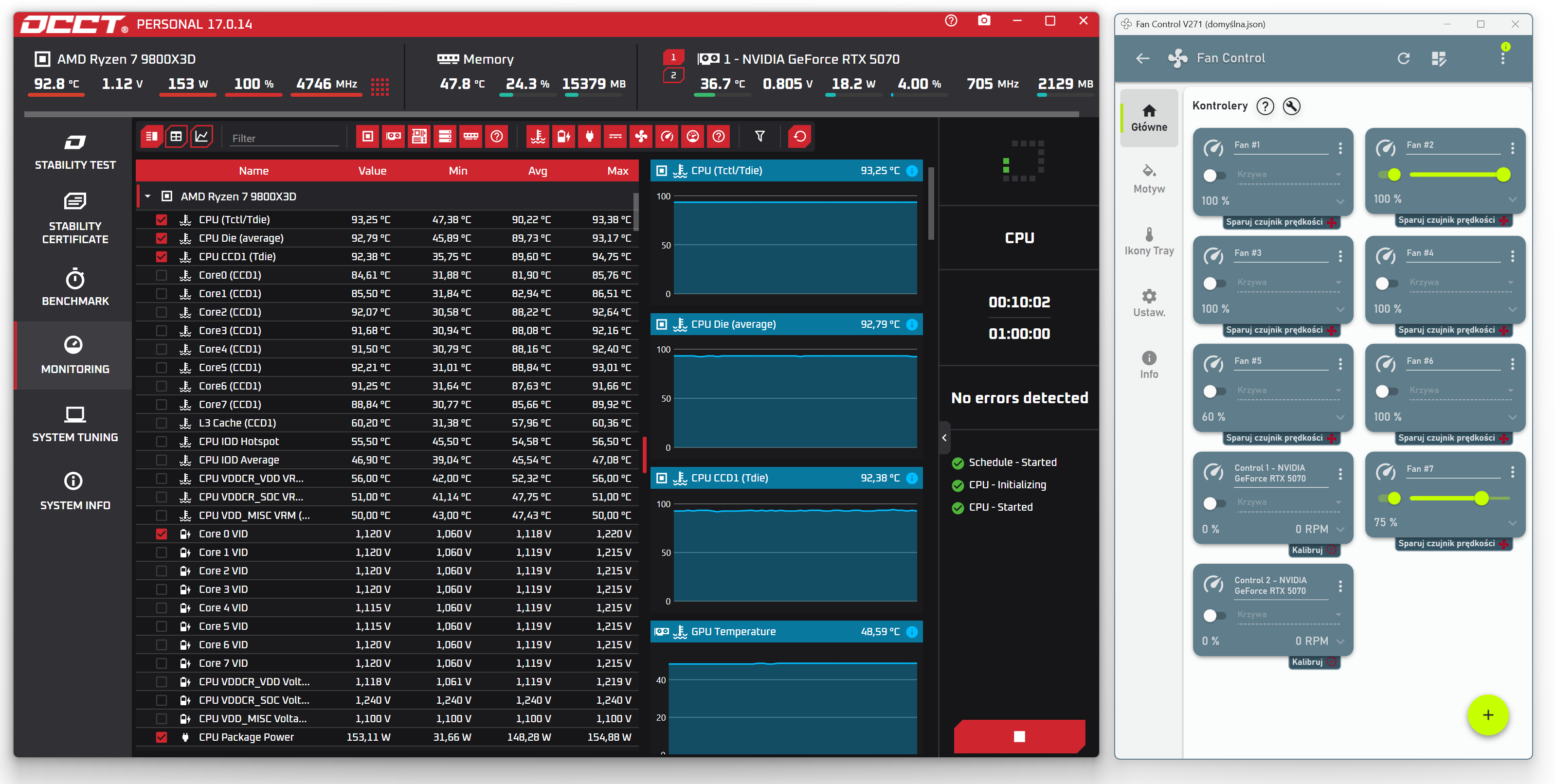
Task: Uncheck the Core 0 VID checkbox
Action: (x=161, y=534)
